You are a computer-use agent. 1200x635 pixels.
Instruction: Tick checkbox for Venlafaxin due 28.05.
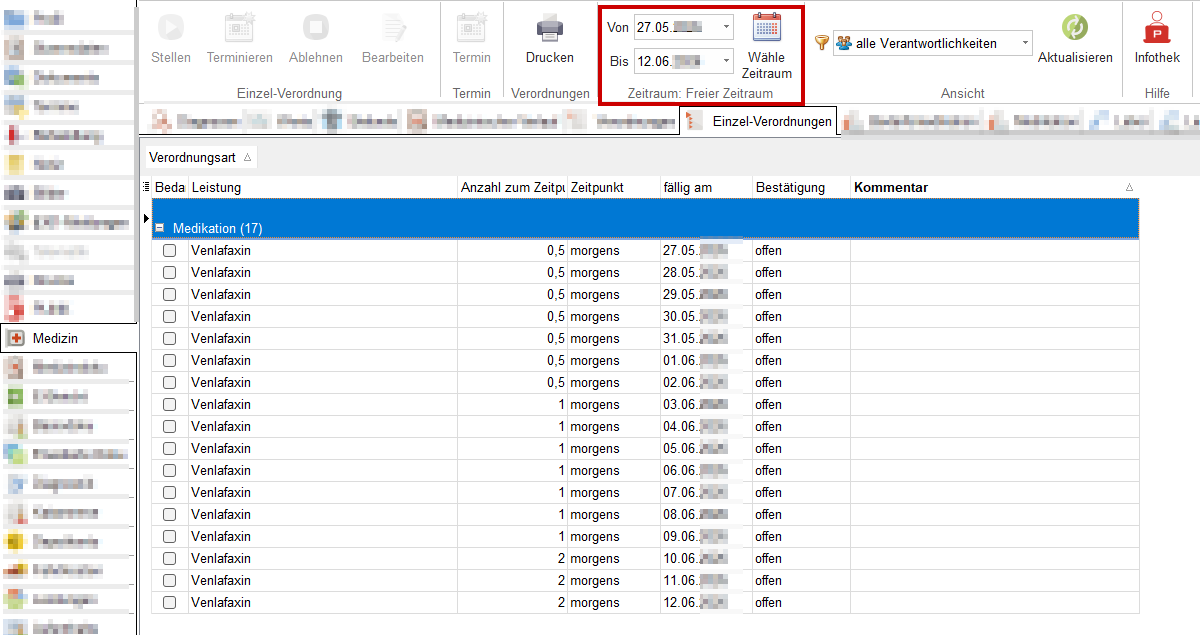tap(169, 273)
